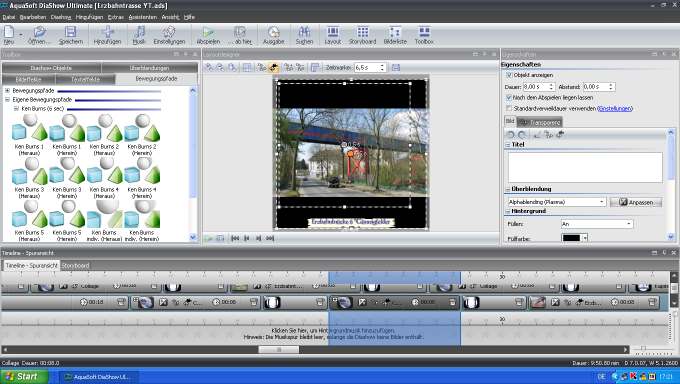The width and height of the screenshot is (680, 384).
Task: Click first zoom icon in layout designer toolbar
Action: [x=209, y=67]
